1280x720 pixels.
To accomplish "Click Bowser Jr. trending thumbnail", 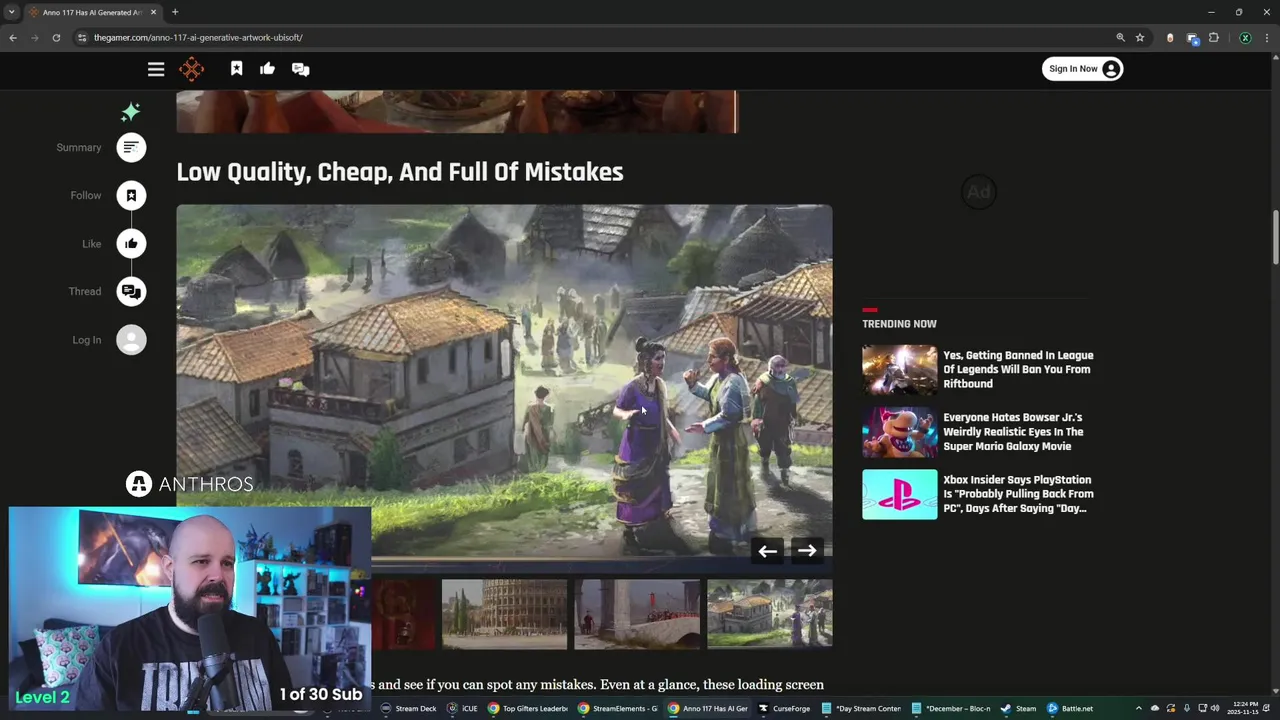I will click(900, 432).
